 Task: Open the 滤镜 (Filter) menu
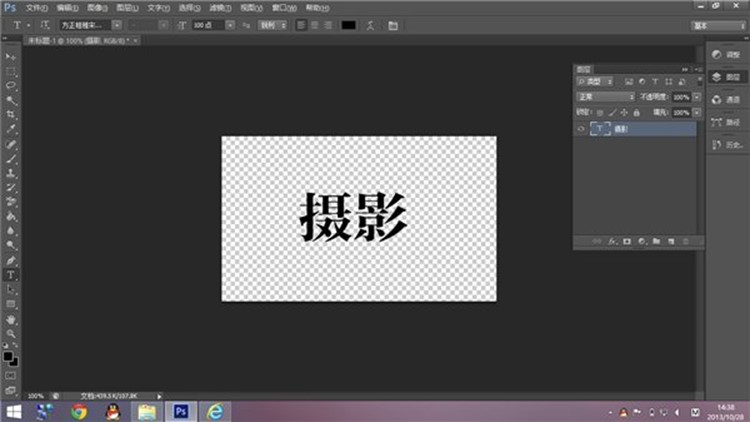[217, 7]
